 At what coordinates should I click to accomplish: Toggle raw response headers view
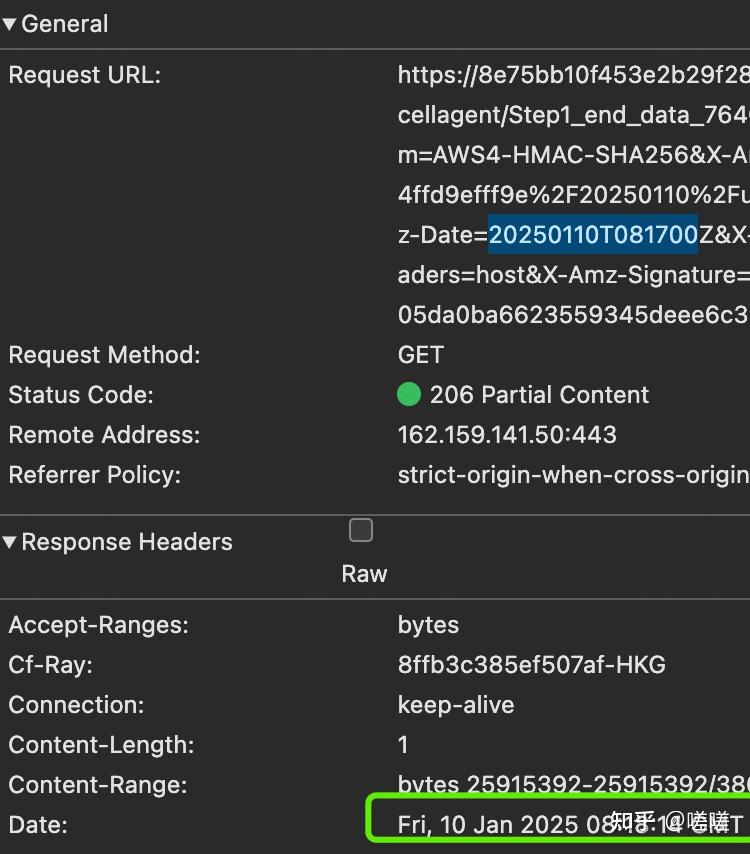[x=360, y=530]
